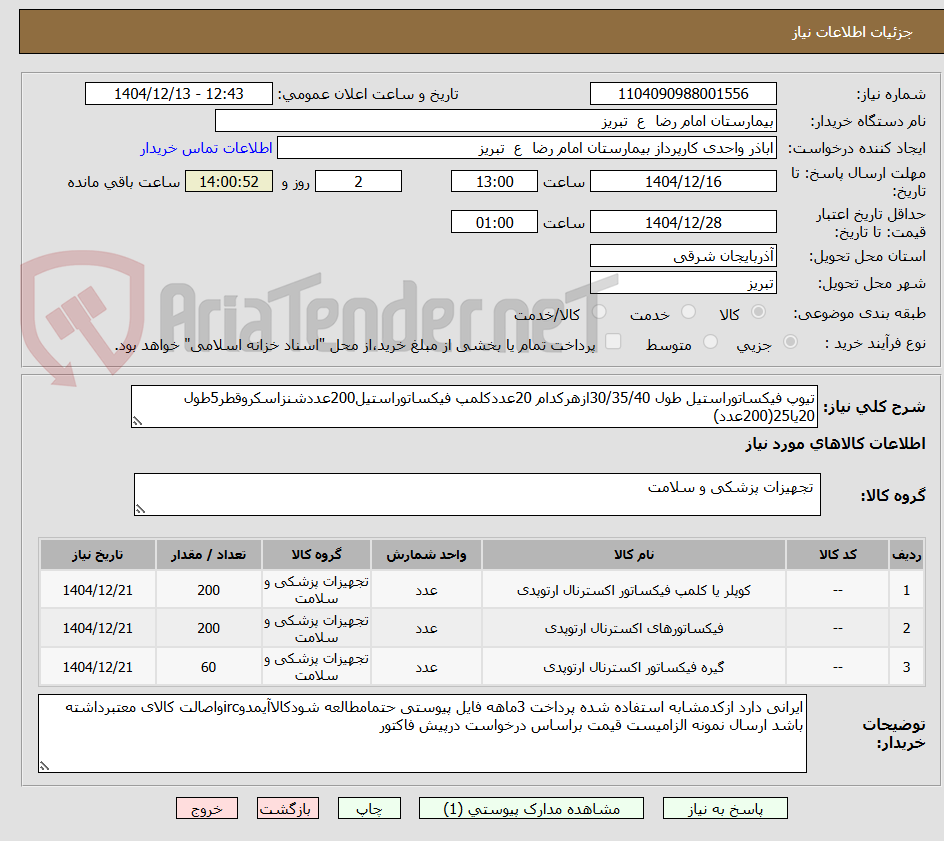
Task: Click the شرح کلی نیاز description textarea
Action: (x=474, y=407)
